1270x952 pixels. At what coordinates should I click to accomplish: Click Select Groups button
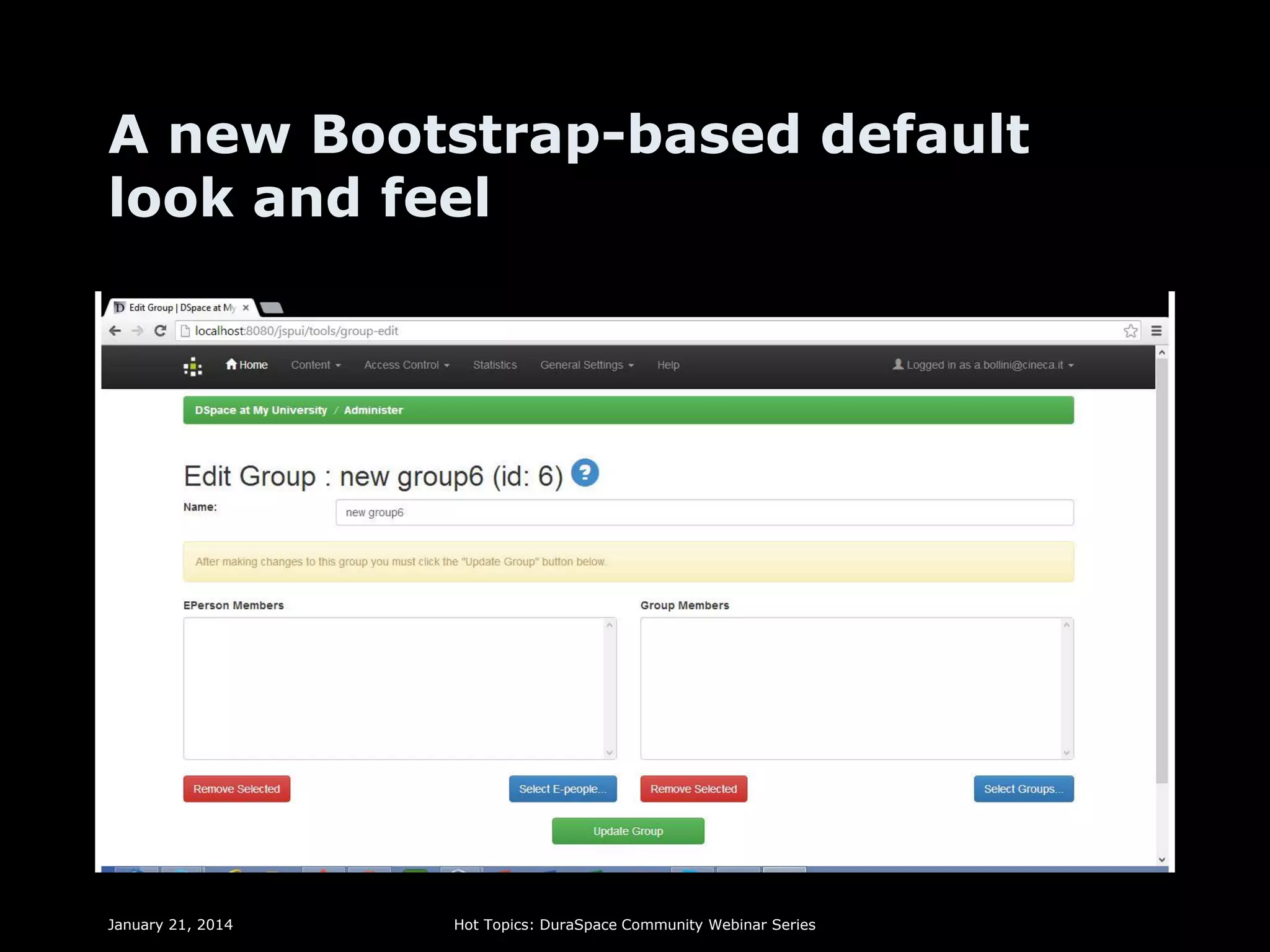tap(1024, 789)
